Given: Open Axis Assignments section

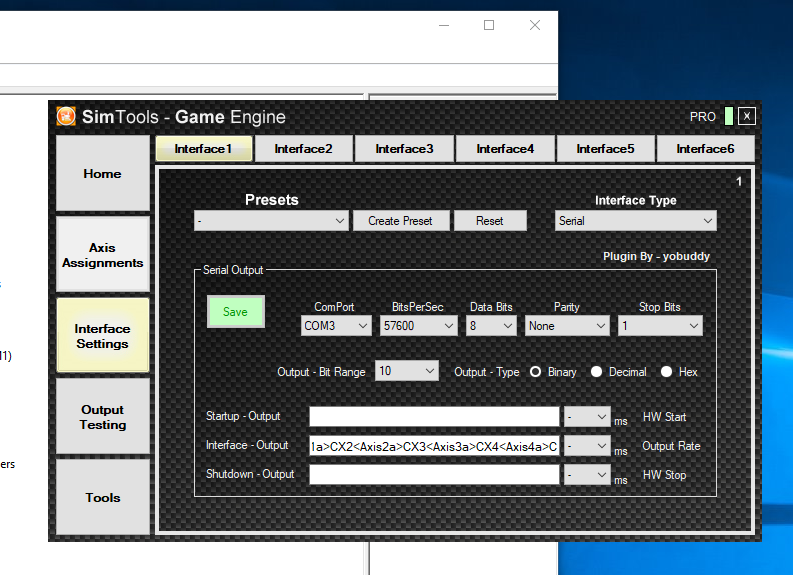Looking at the screenshot, I should click(103, 254).
